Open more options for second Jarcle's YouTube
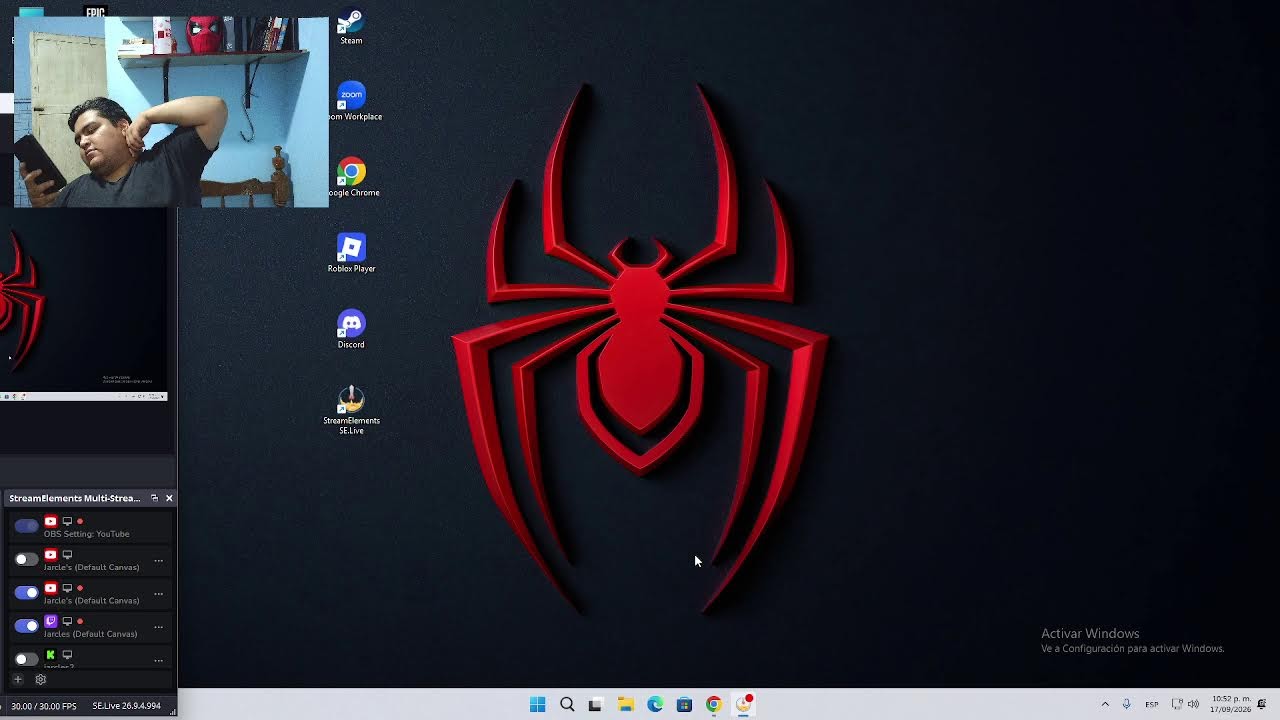The image size is (1280, 720). click(x=158, y=594)
